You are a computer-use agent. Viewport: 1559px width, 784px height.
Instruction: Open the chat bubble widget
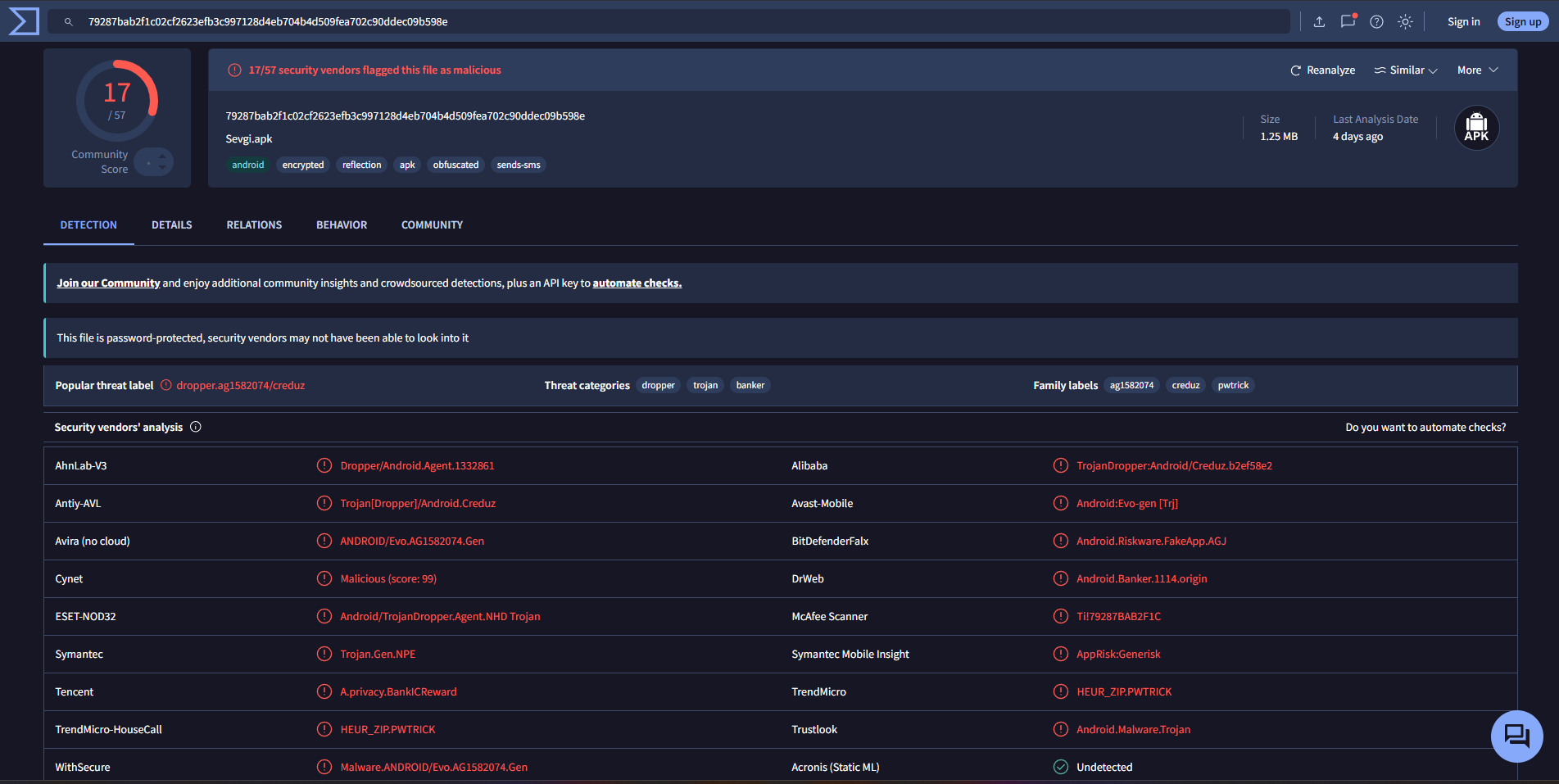(1516, 736)
